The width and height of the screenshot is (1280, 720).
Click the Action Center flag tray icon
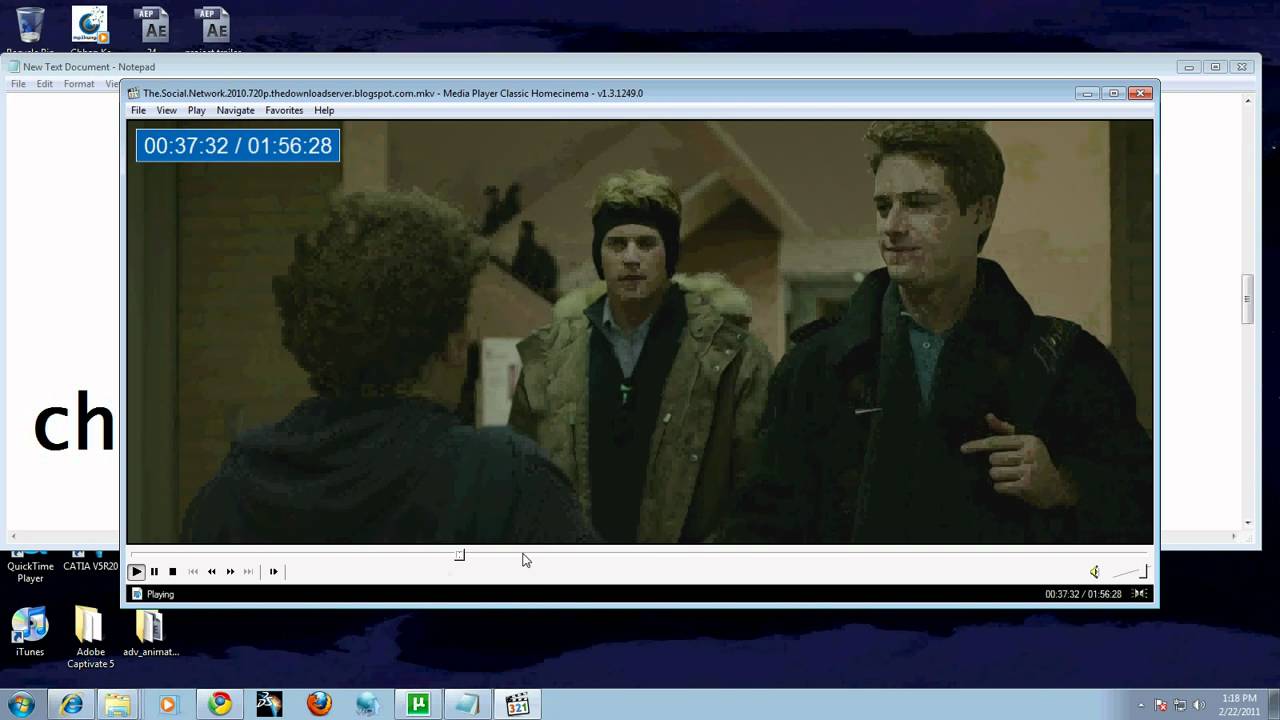[1161, 705]
